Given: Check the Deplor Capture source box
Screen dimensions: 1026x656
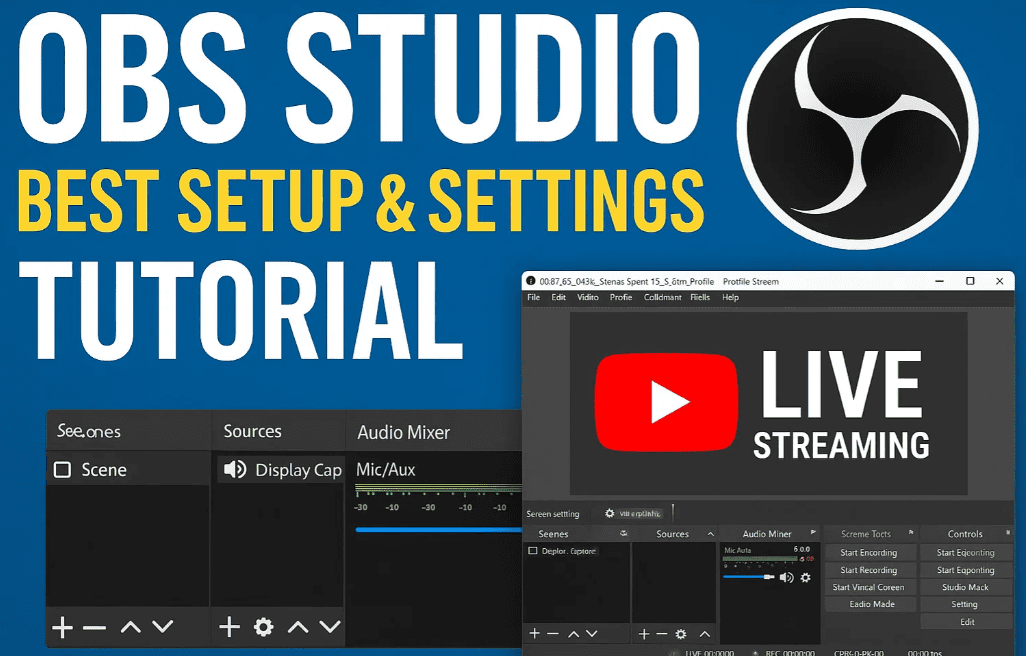Looking at the screenshot, I should click(x=534, y=550).
